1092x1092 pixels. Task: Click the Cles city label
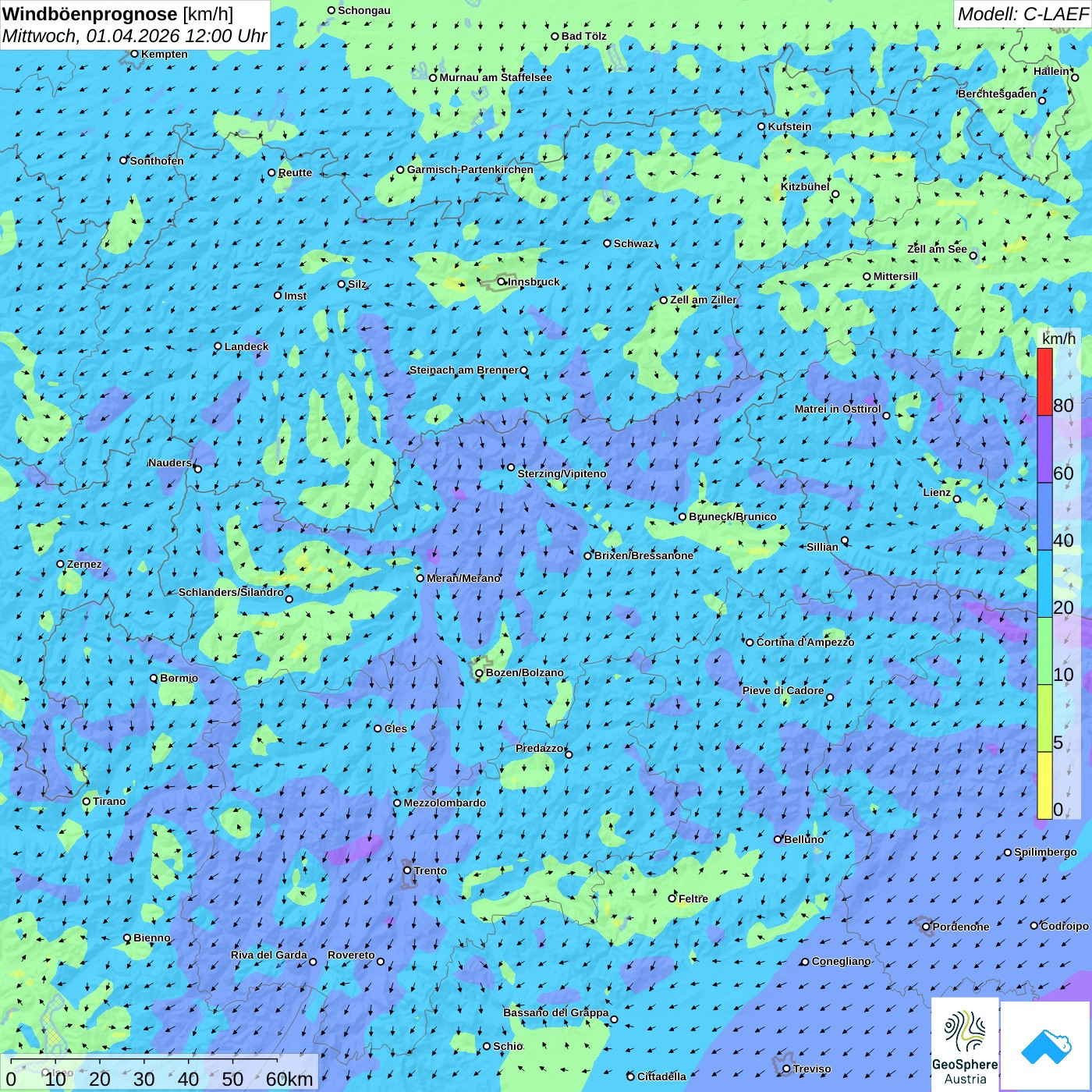(395, 729)
